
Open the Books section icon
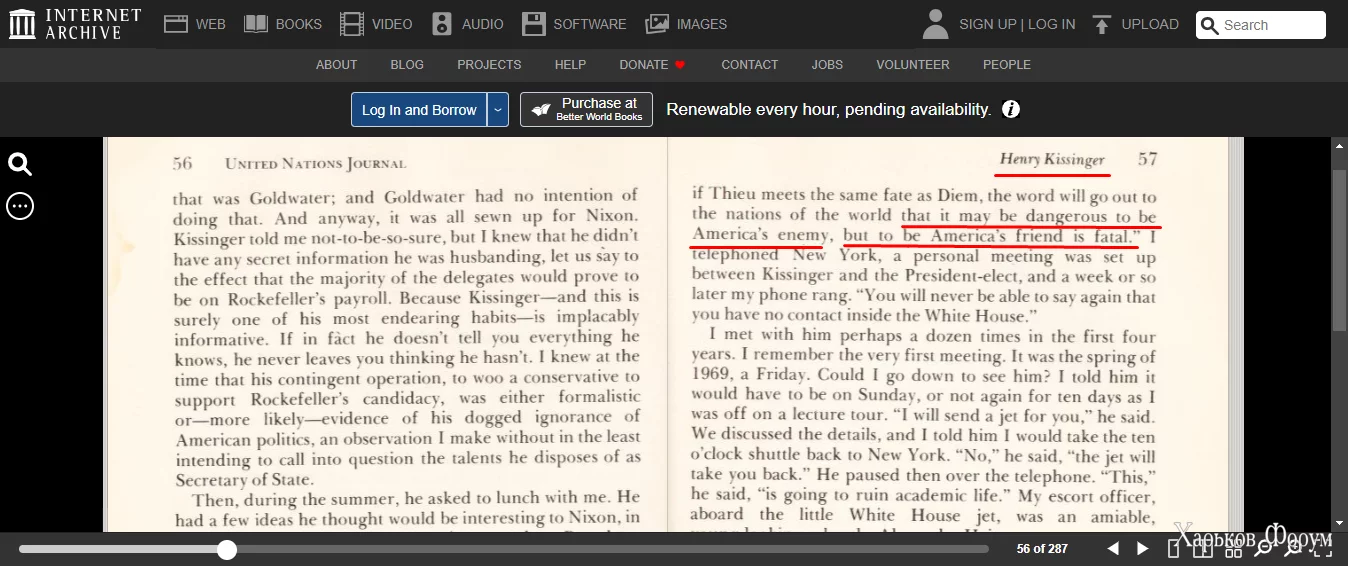click(x=256, y=24)
